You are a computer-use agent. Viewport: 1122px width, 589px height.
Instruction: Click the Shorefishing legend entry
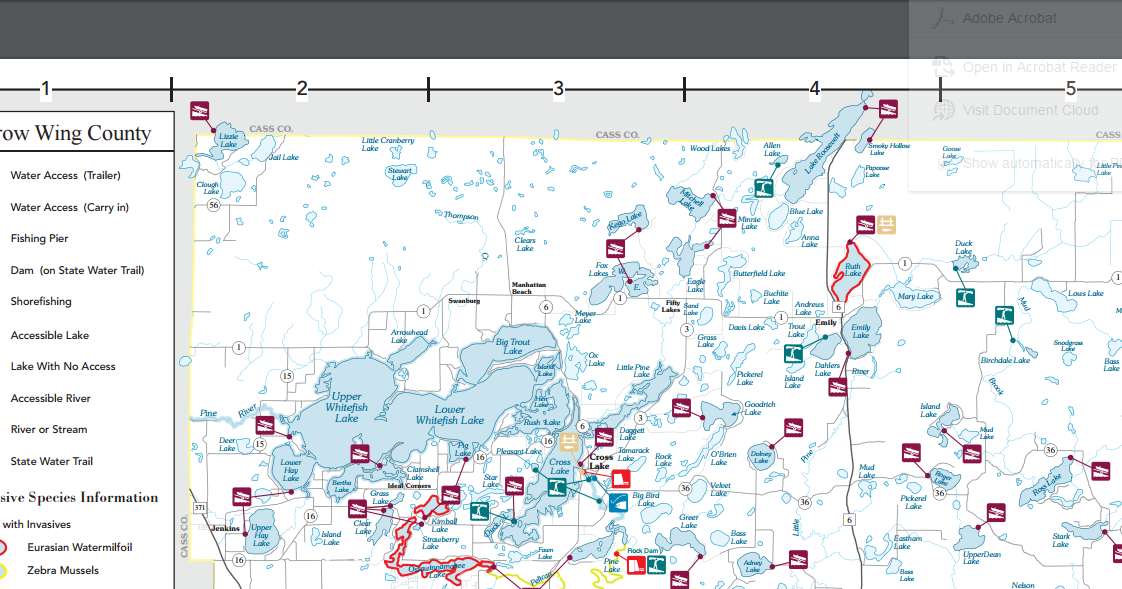[x=41, y=301]
